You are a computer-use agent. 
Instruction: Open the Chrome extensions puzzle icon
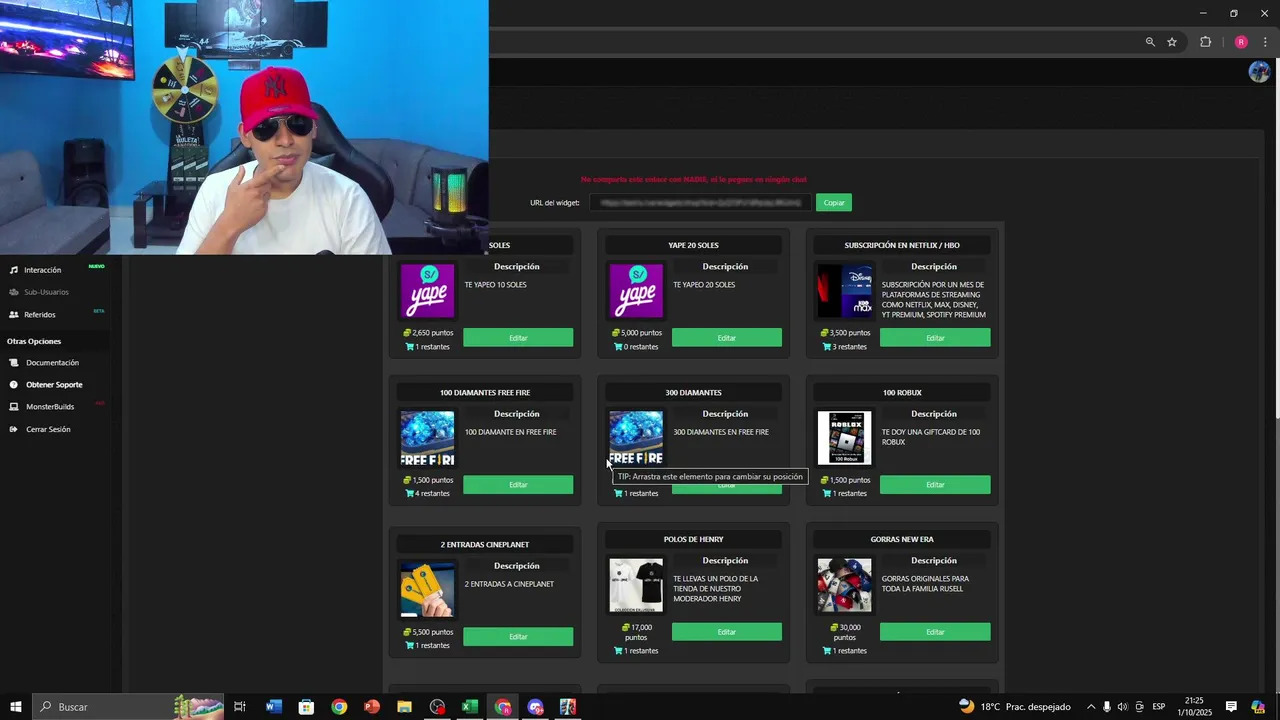tap(1205, 42)
